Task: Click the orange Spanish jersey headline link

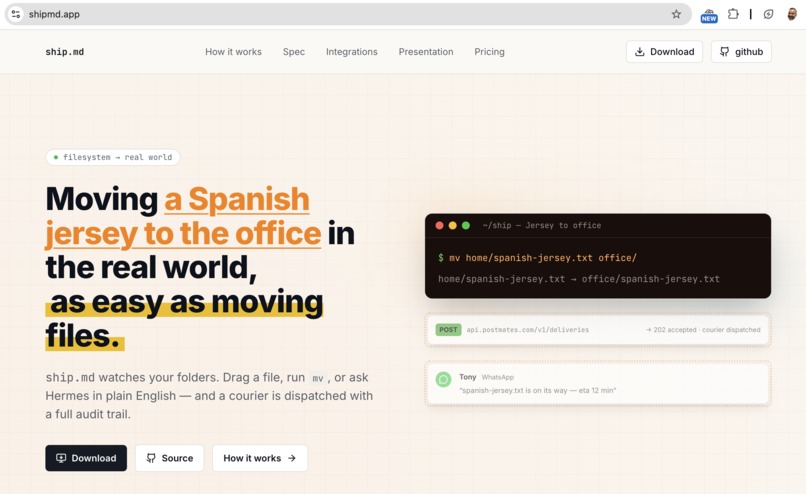Action: pos(183,216)
